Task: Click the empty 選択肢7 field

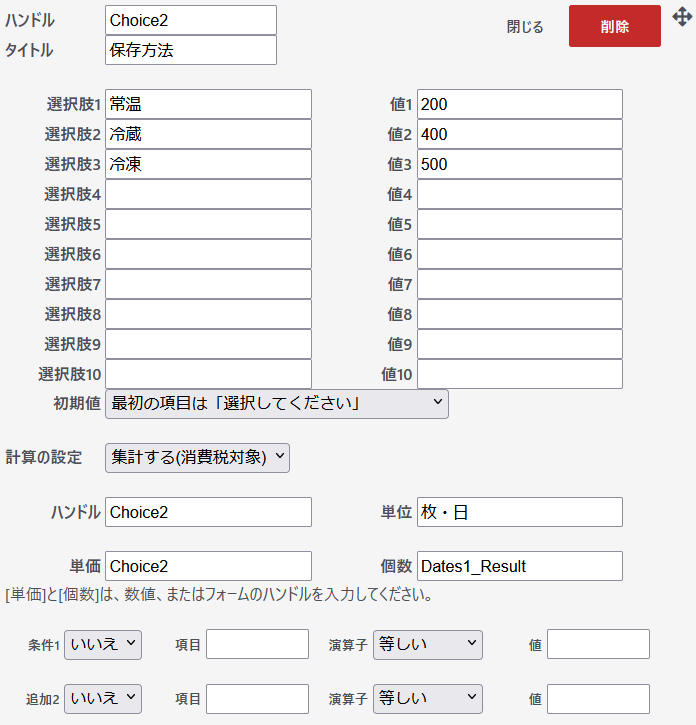Action: 209,284
